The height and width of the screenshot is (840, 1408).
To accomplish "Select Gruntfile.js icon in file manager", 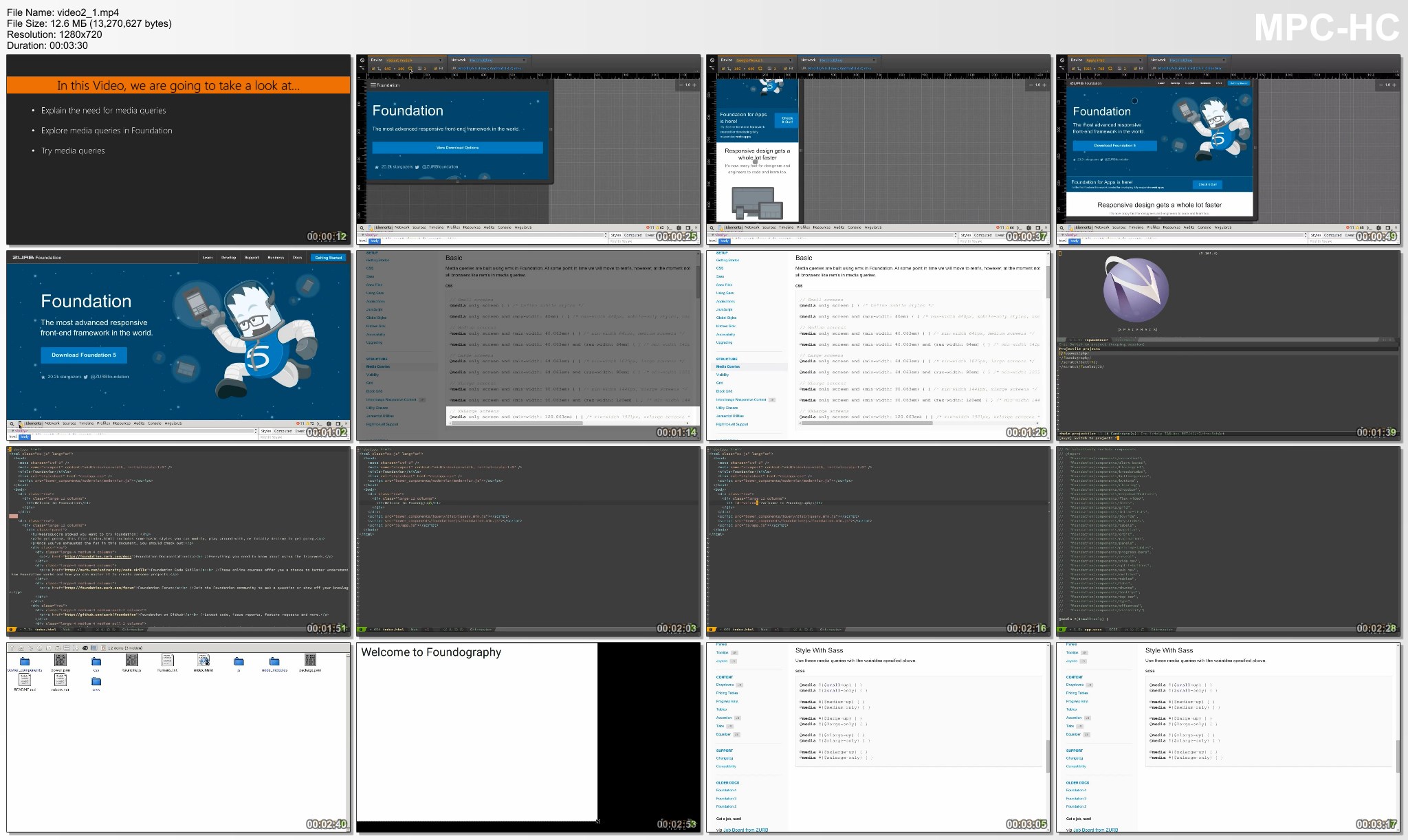I will 132,660.
